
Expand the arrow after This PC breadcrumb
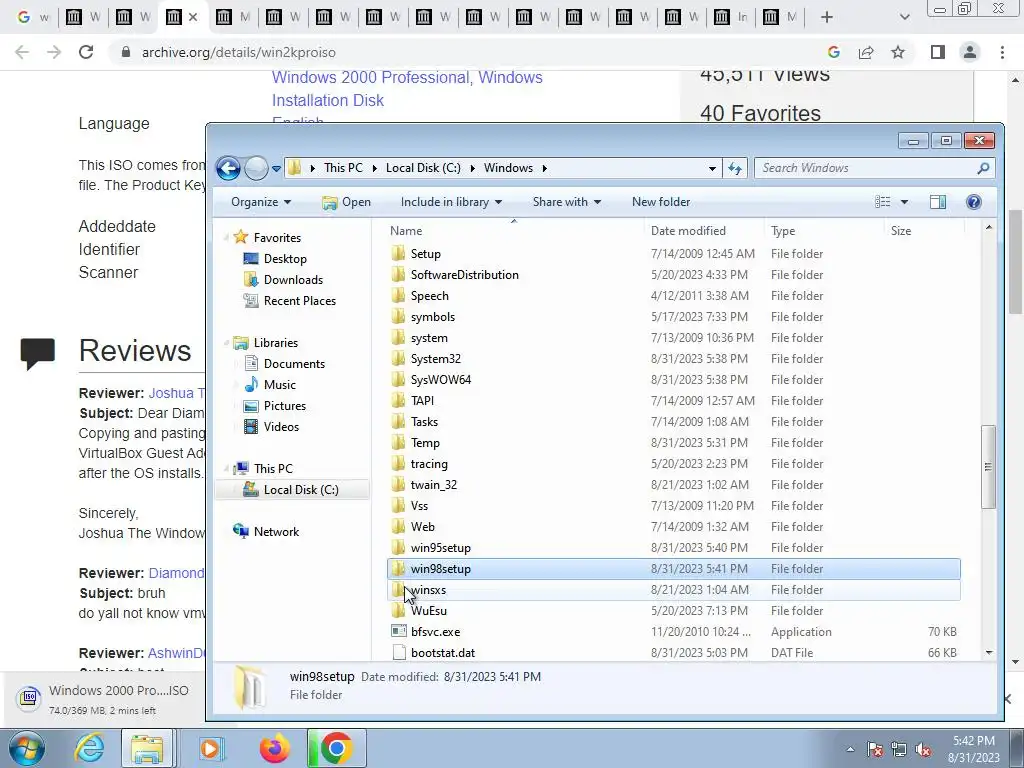point(375,168)
